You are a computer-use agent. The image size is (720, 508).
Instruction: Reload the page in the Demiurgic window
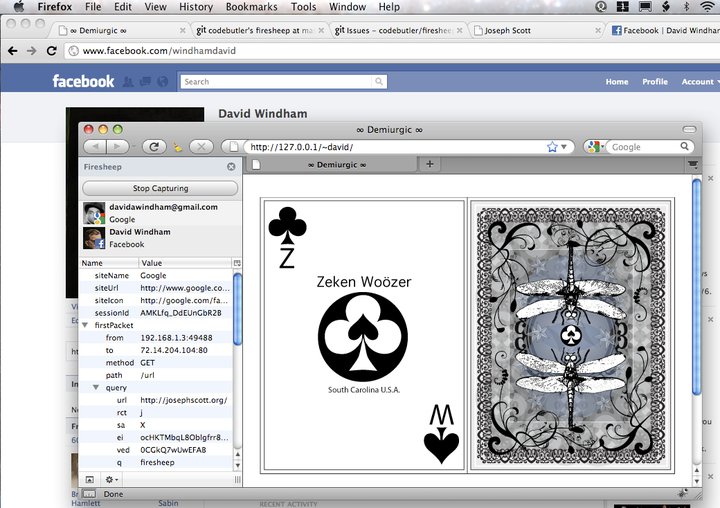click(154, 147)
